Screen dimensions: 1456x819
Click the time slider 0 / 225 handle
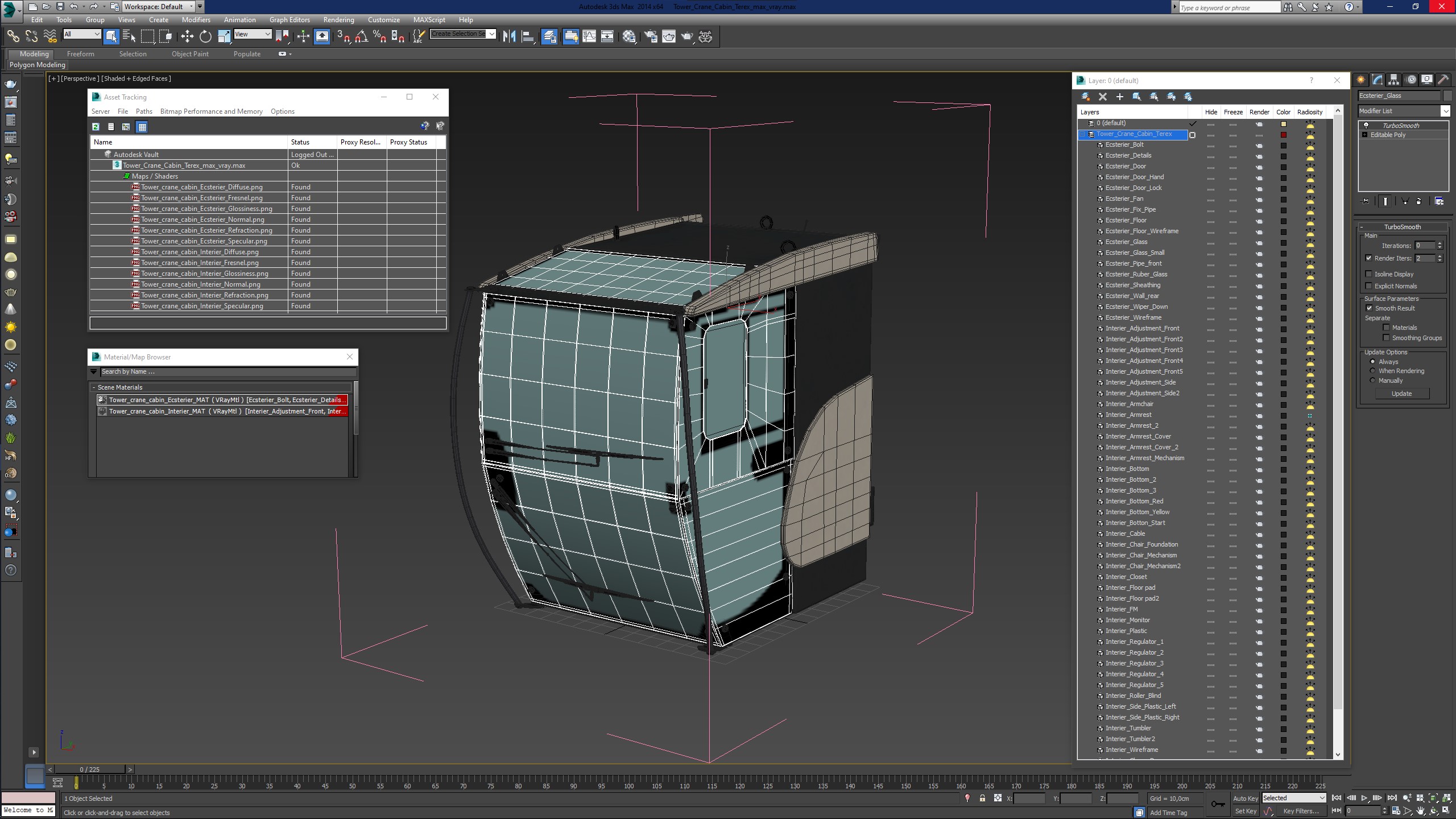(90, 770)
